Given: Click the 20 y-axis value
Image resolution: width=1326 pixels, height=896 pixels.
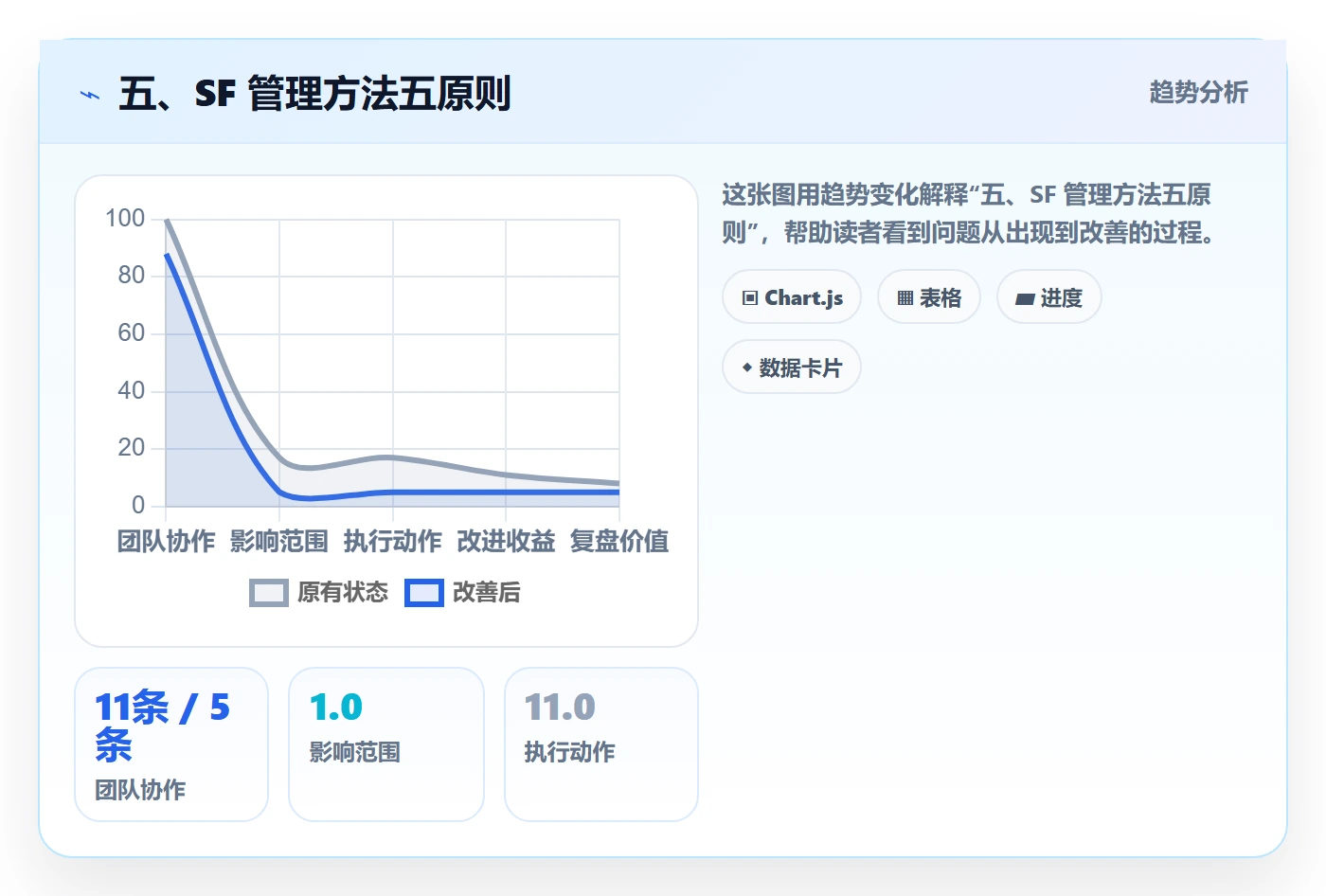Looking at the screenshot, I should [x=132, y=448].
